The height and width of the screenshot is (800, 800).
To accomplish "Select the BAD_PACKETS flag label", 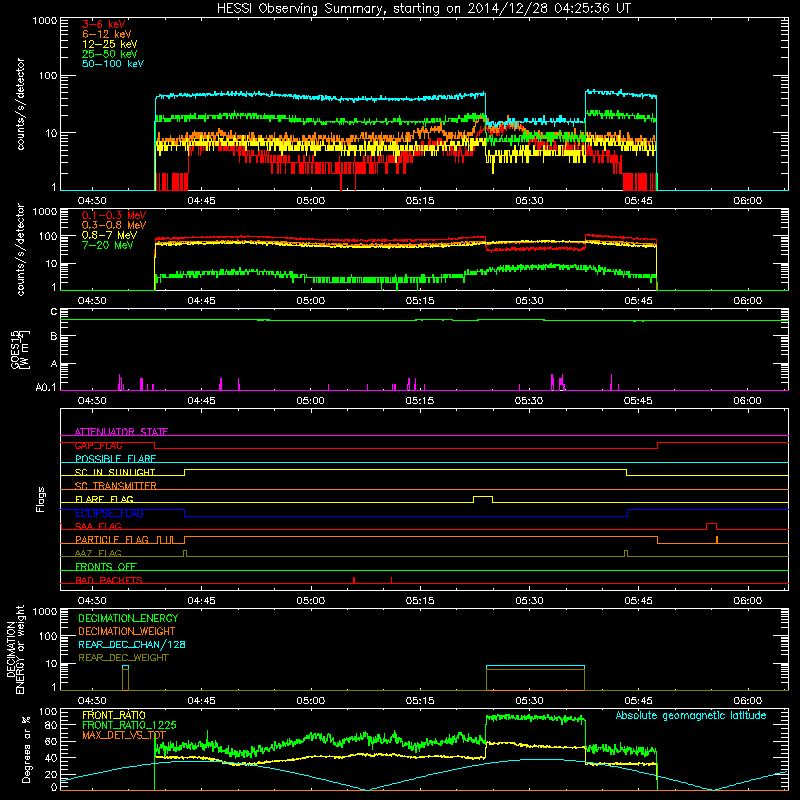I will (109, 580).
